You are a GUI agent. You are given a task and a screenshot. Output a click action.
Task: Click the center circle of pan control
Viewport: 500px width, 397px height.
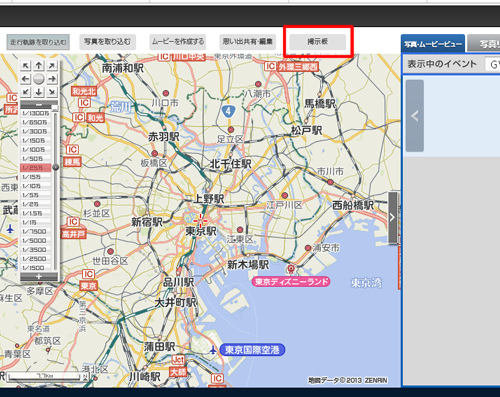pyautogui.click(x=39, y=79)
